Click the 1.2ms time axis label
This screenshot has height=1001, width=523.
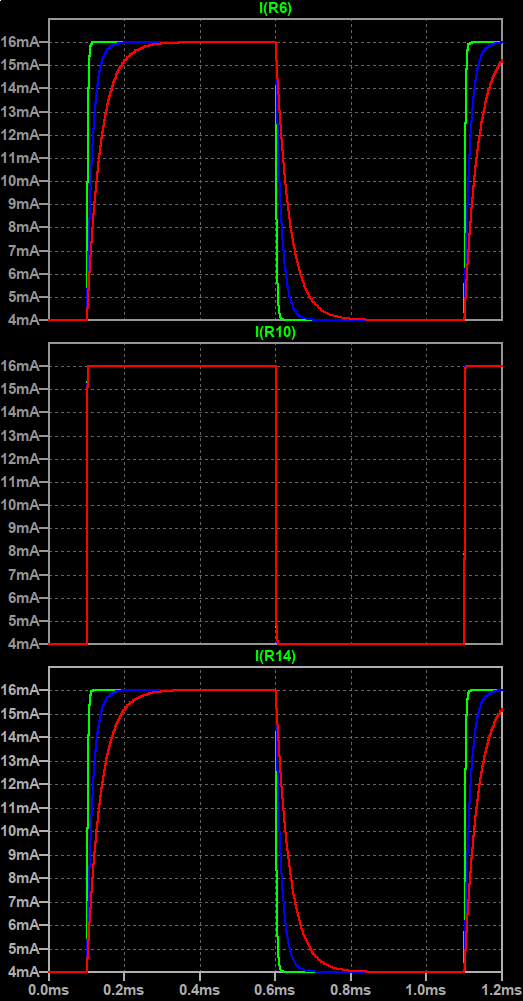tap(501, 988)
